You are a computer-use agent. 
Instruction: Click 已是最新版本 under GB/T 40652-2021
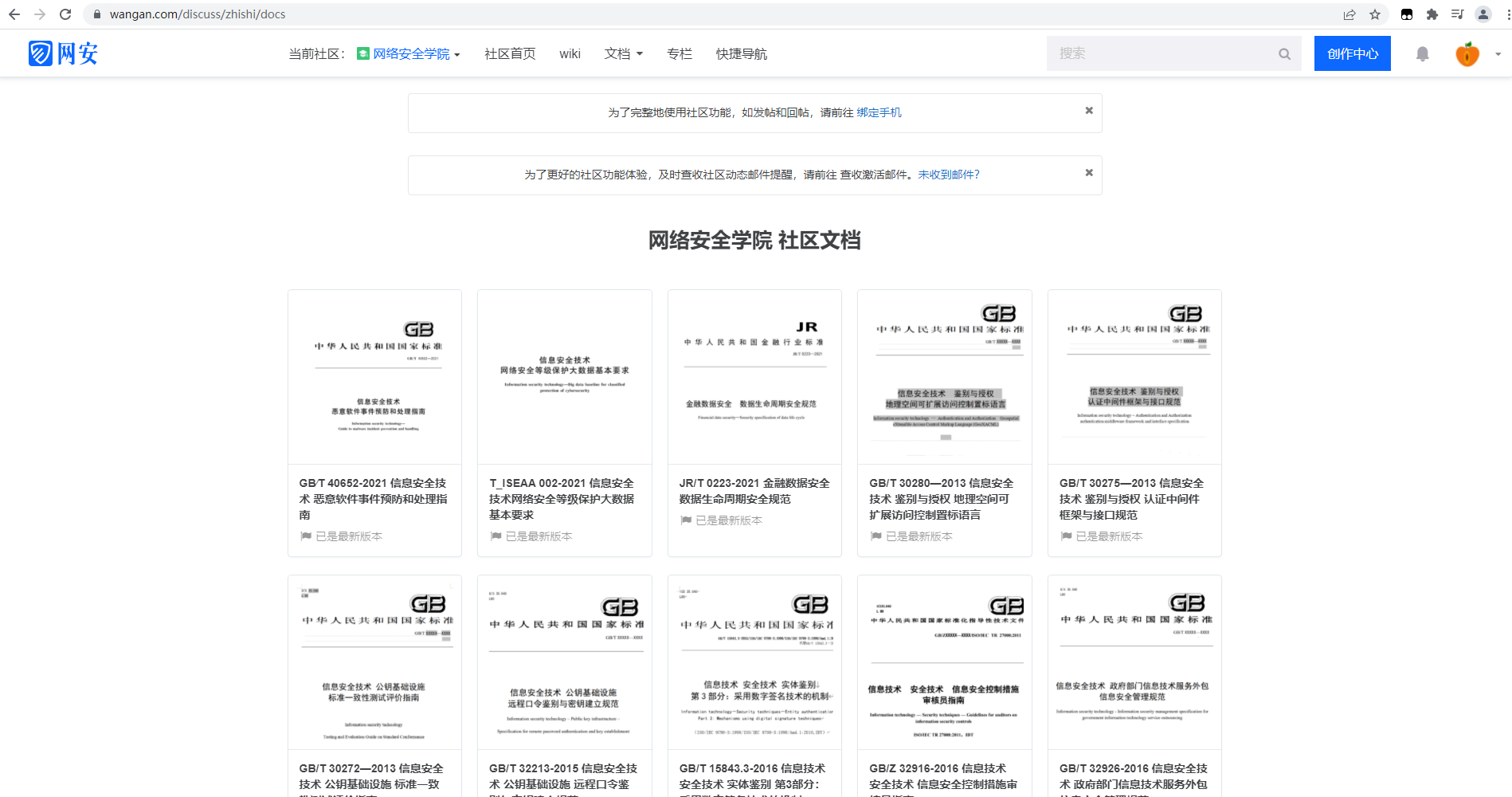pyautogui.click(x=349, y=536)
